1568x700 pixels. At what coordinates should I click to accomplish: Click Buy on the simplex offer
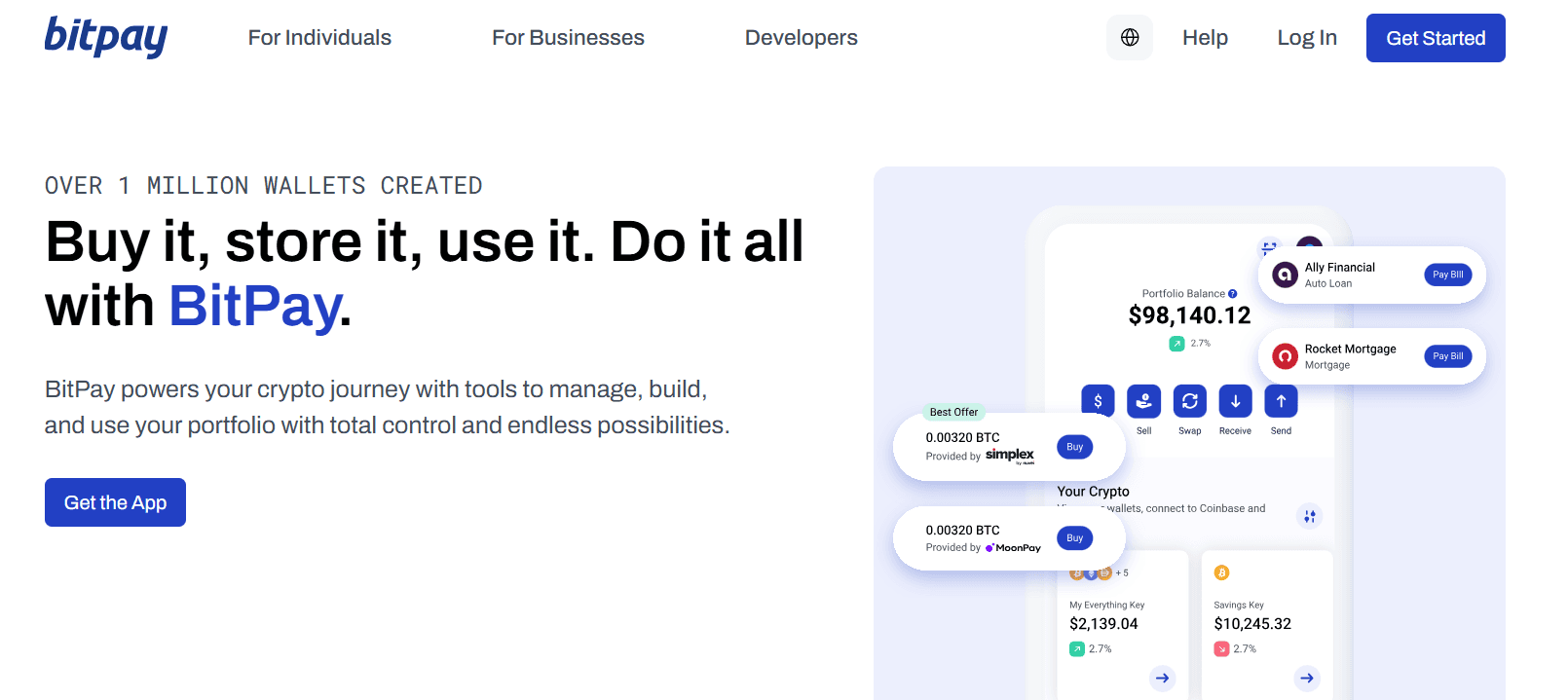pos(1075,447)
